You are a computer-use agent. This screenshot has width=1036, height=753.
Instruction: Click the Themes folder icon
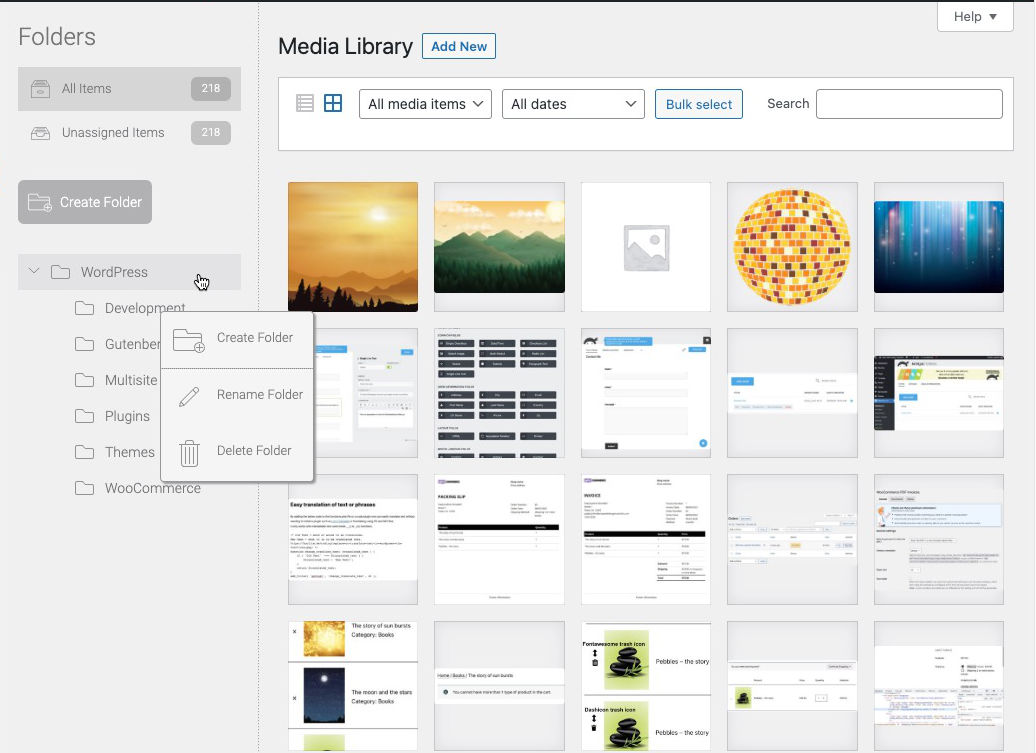tap(86, 452)
